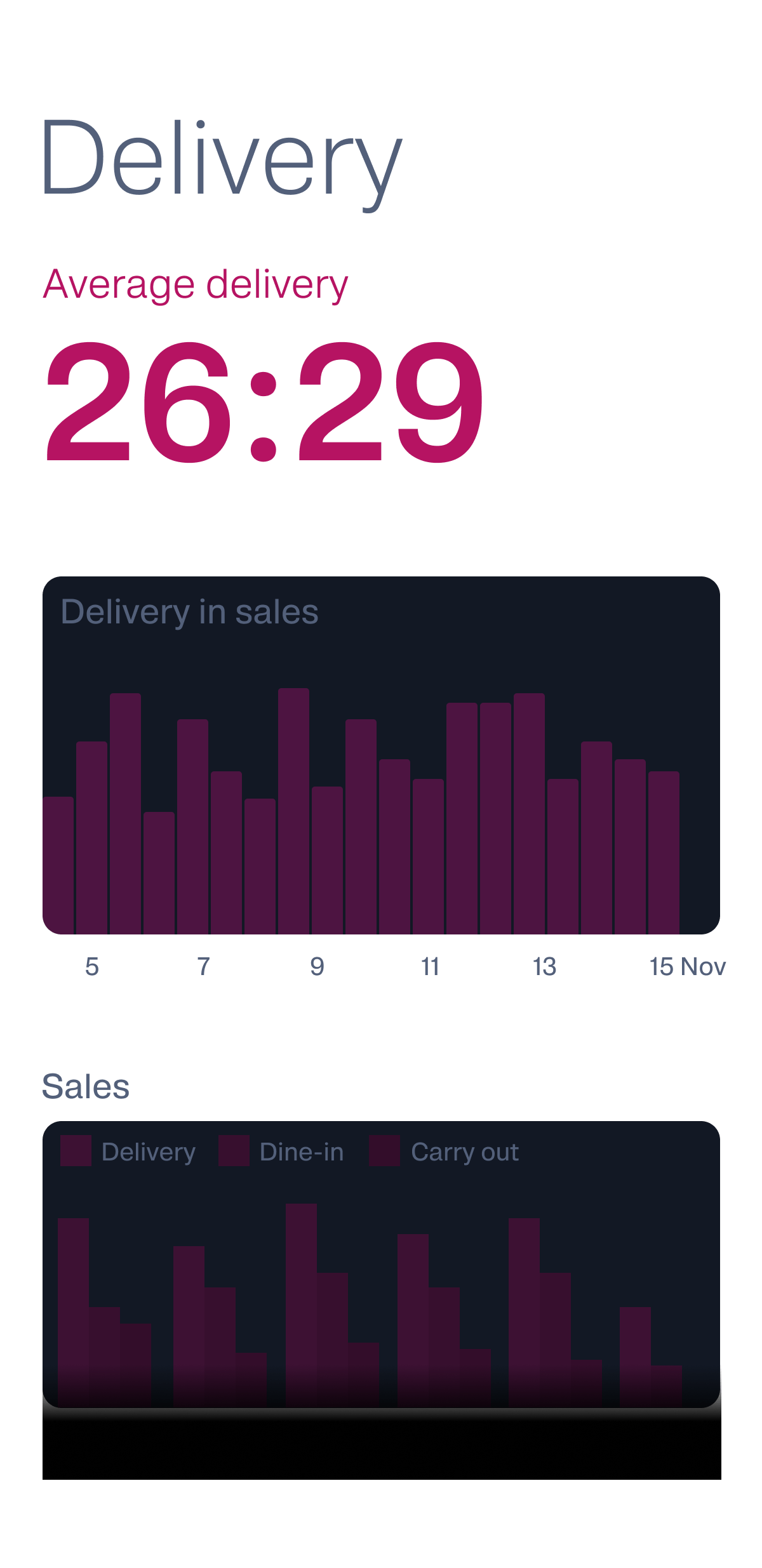The height and width of the screenshot is (1568, 762).
Task: Select the 13 date axis label
Action: coord(544,967)
